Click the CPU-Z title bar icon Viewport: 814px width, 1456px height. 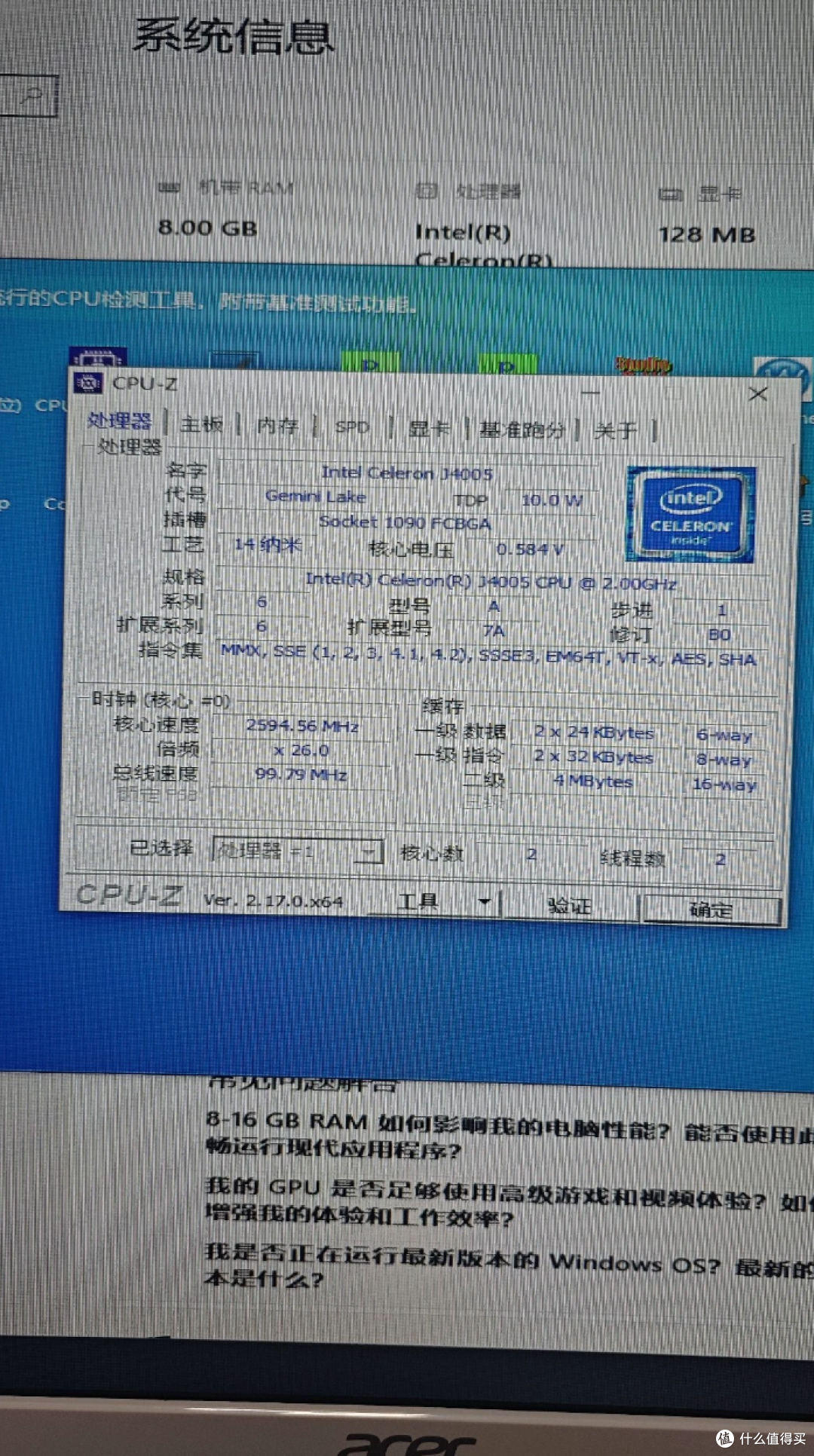click(x=88, y=383)
